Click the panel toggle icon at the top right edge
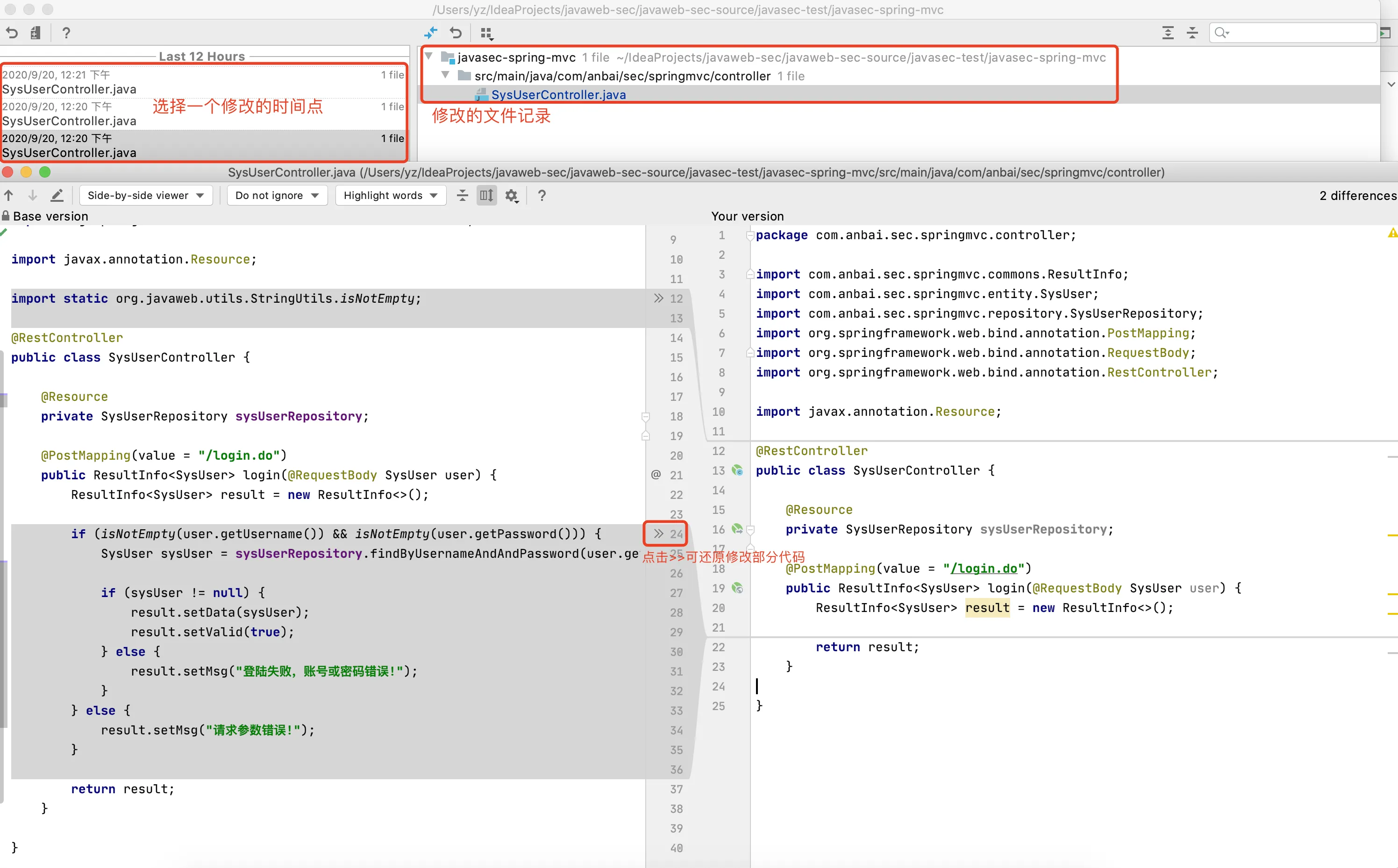Viewport: 1398px width, 868px height. coord(1385,33)
